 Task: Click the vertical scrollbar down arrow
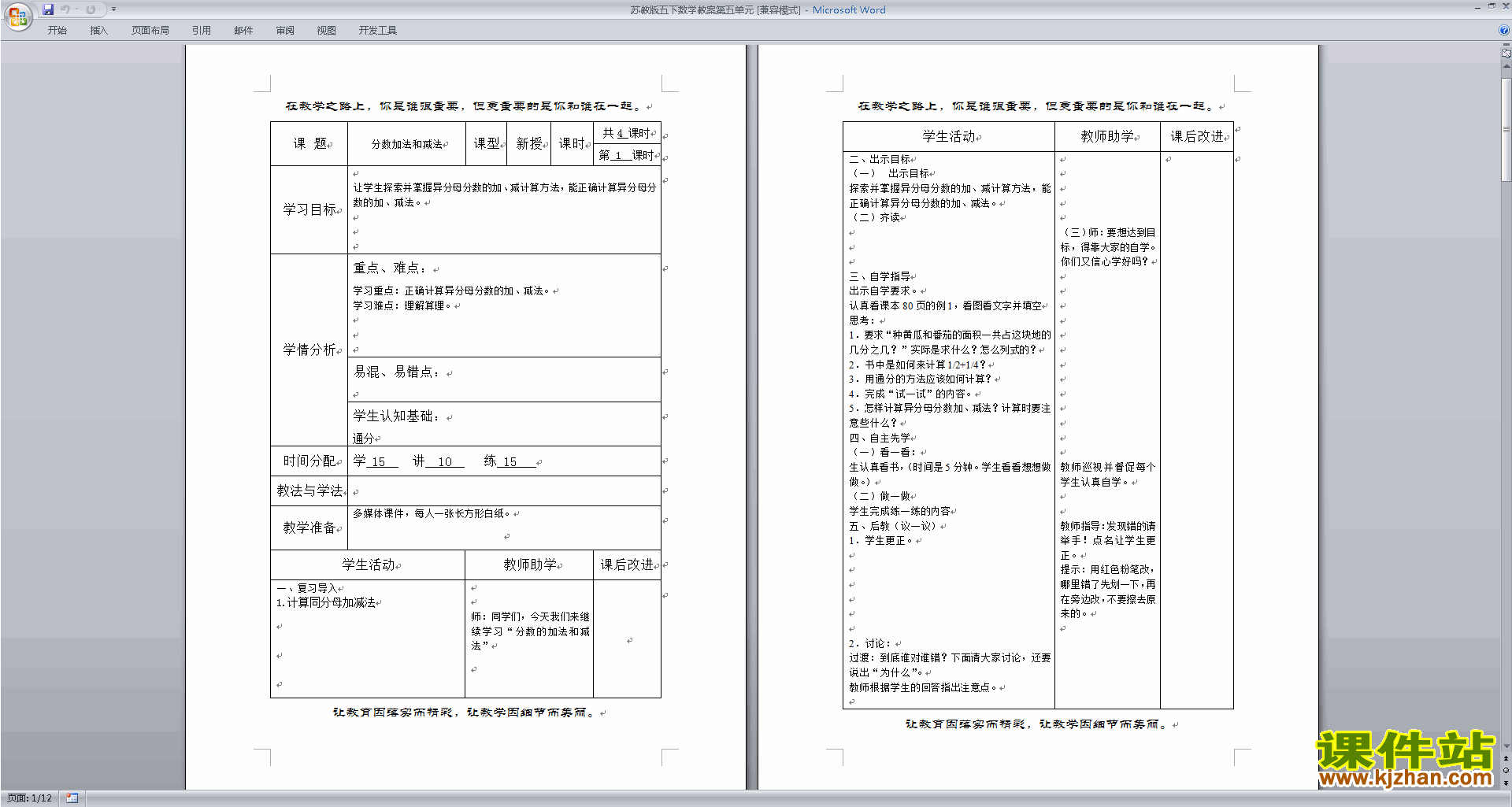coord(1506,746)
